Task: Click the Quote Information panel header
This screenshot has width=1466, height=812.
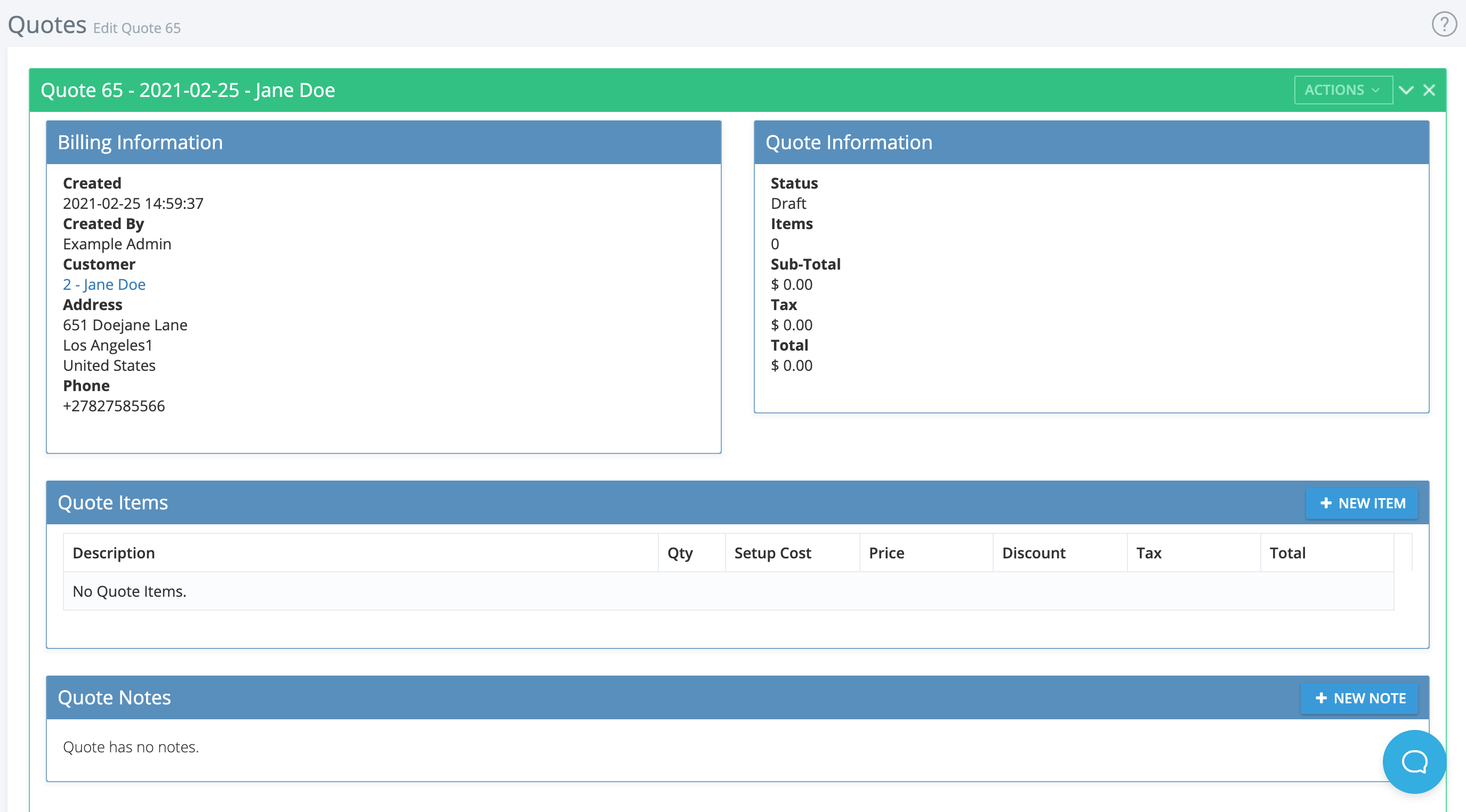Action: tap(849, 142)
